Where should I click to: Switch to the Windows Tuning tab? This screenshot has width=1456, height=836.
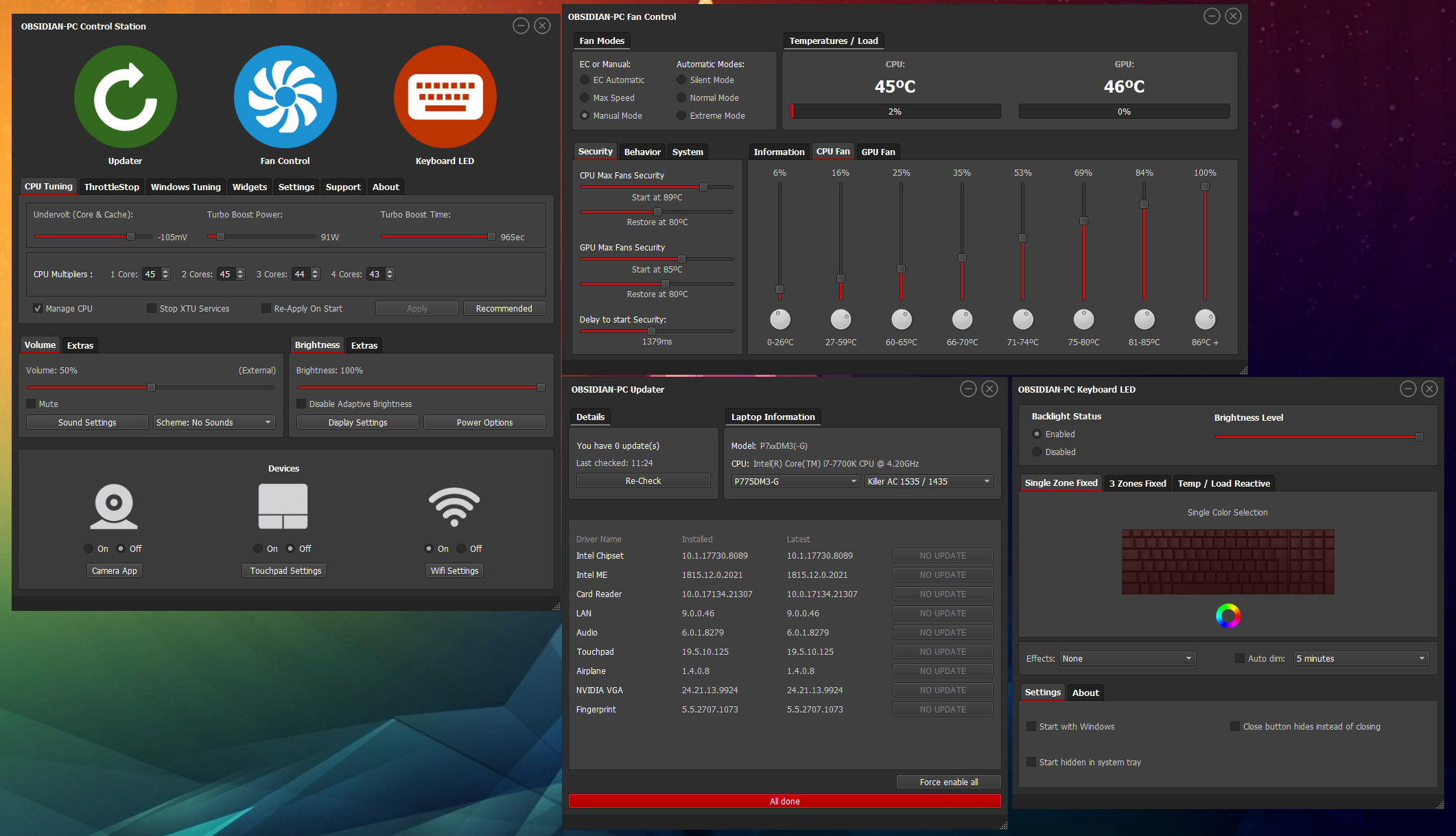185,187
